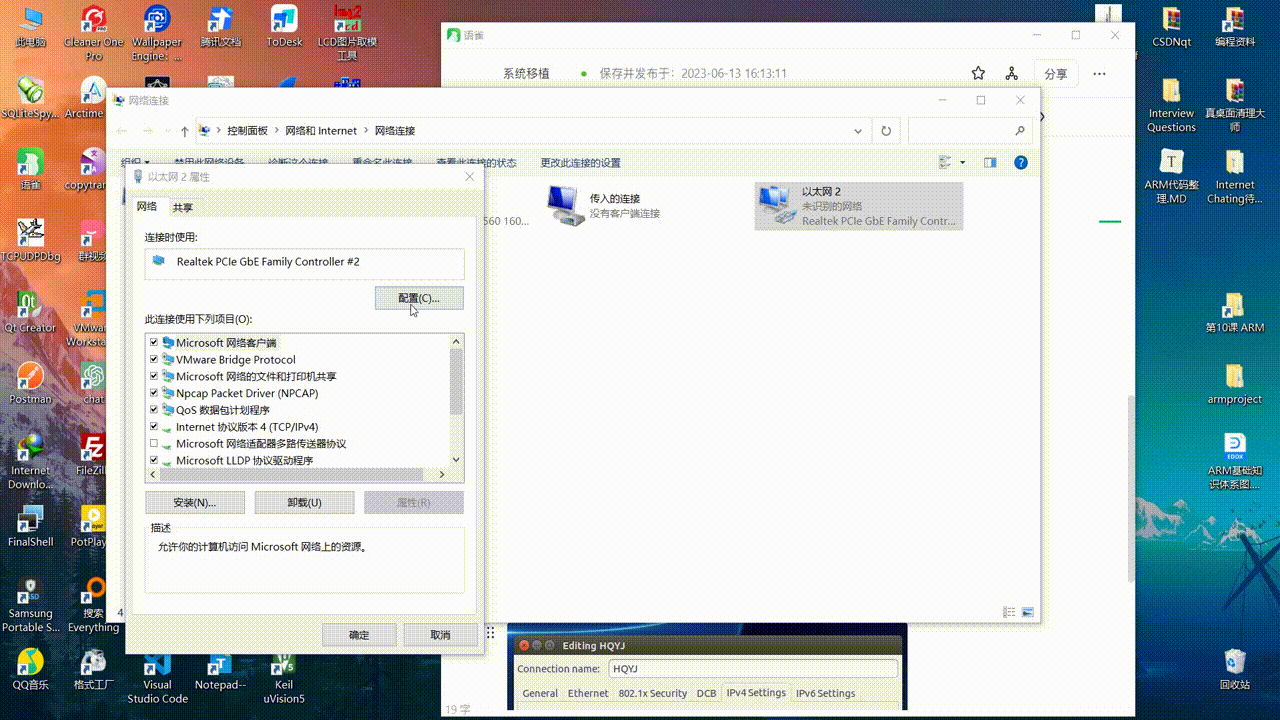Click the 搜索 Everything desktop icon
Screen dimensions: 1280x720
94,604
